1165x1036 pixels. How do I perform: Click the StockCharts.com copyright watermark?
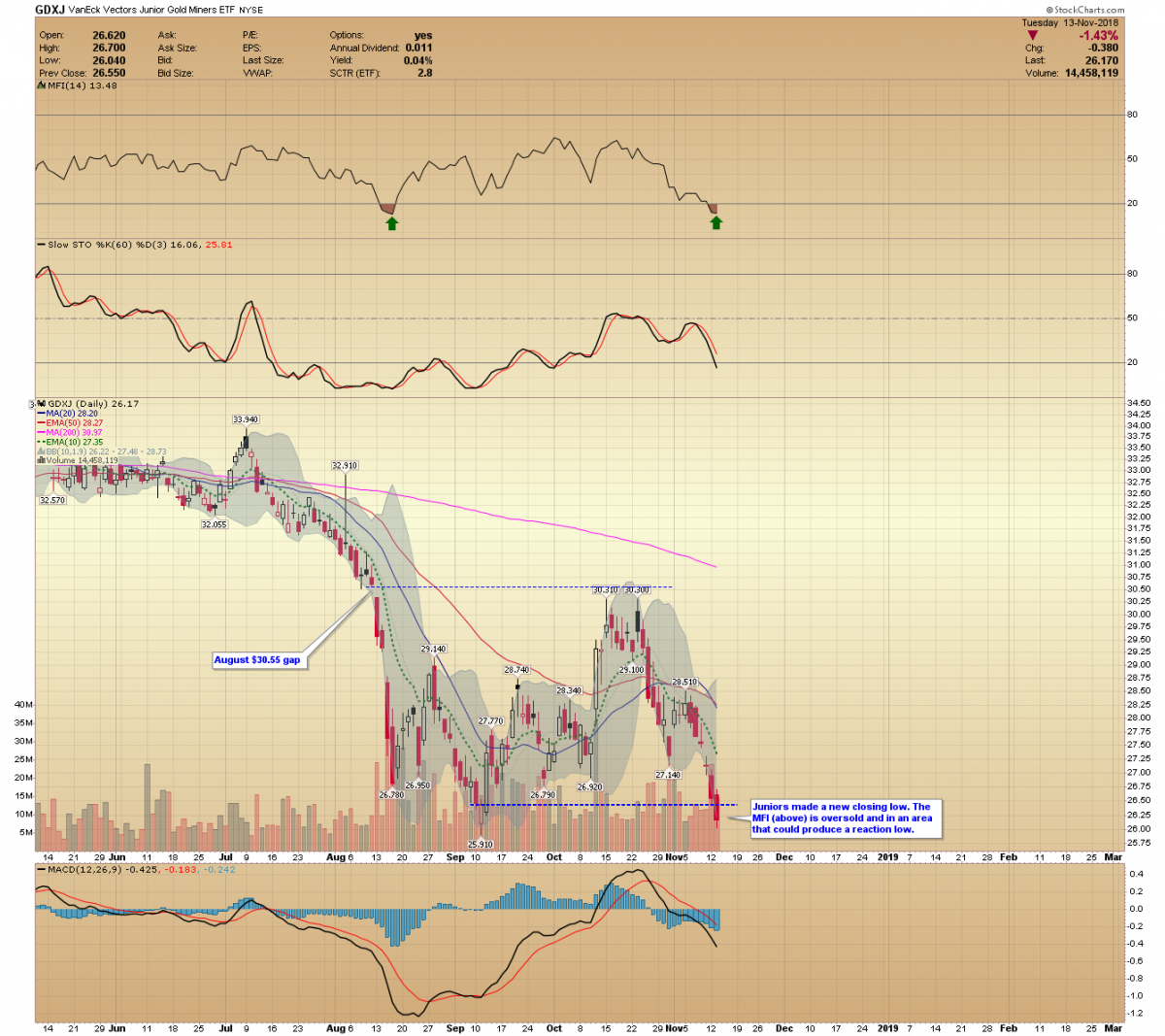pos(1085,10)
